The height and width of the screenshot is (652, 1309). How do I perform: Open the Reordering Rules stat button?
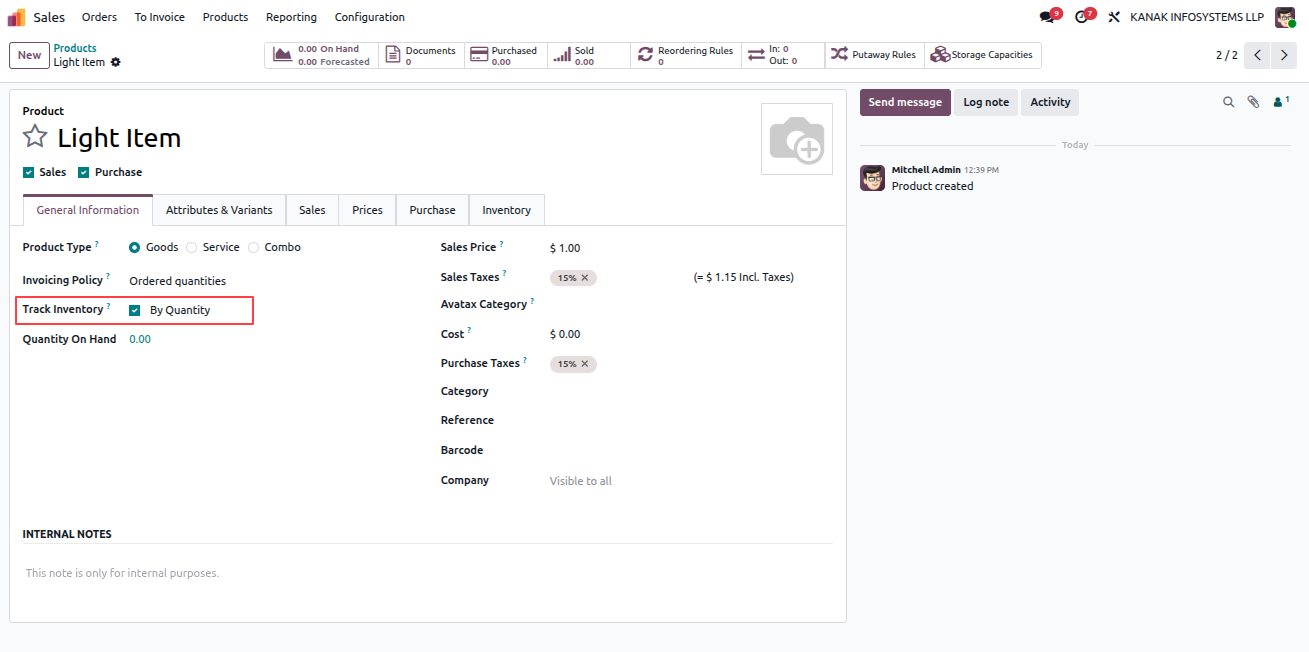point(686,55)
